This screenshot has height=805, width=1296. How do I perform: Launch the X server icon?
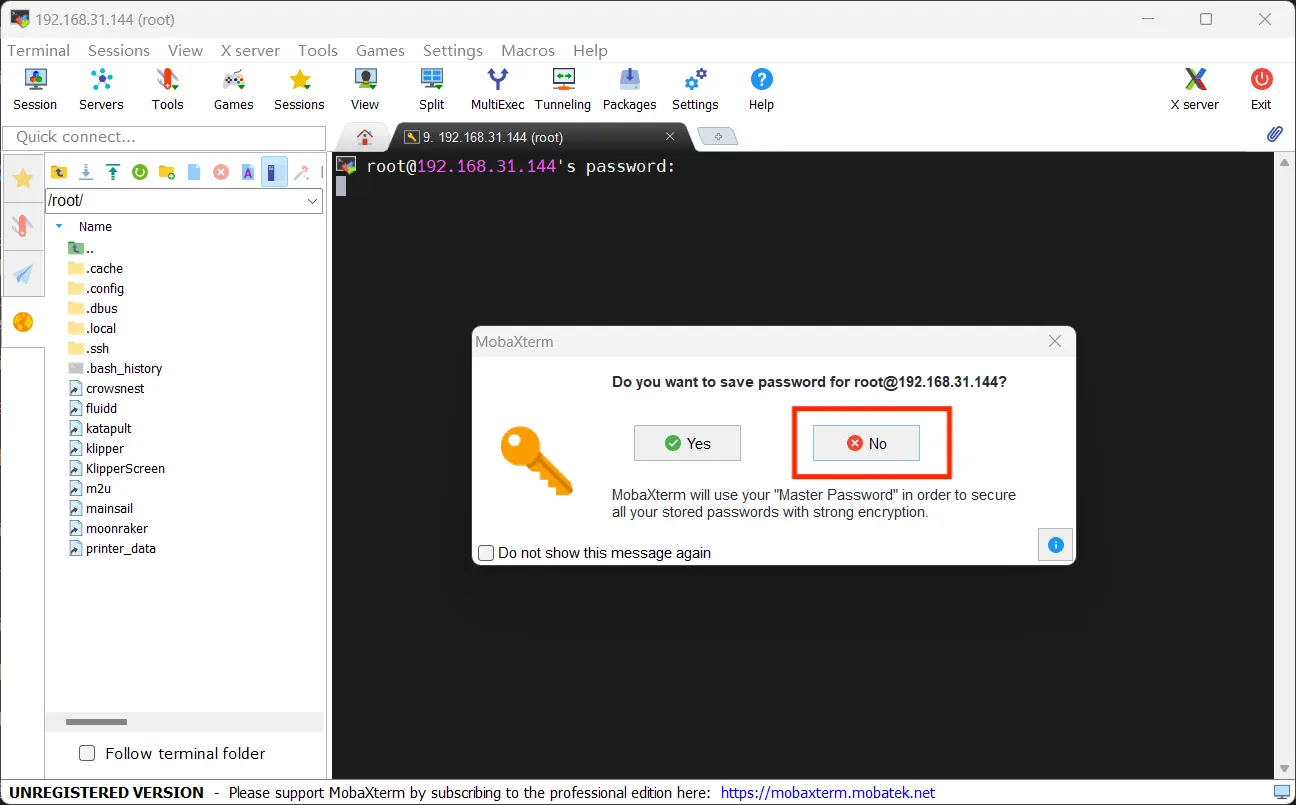(x=1194, y=88)
